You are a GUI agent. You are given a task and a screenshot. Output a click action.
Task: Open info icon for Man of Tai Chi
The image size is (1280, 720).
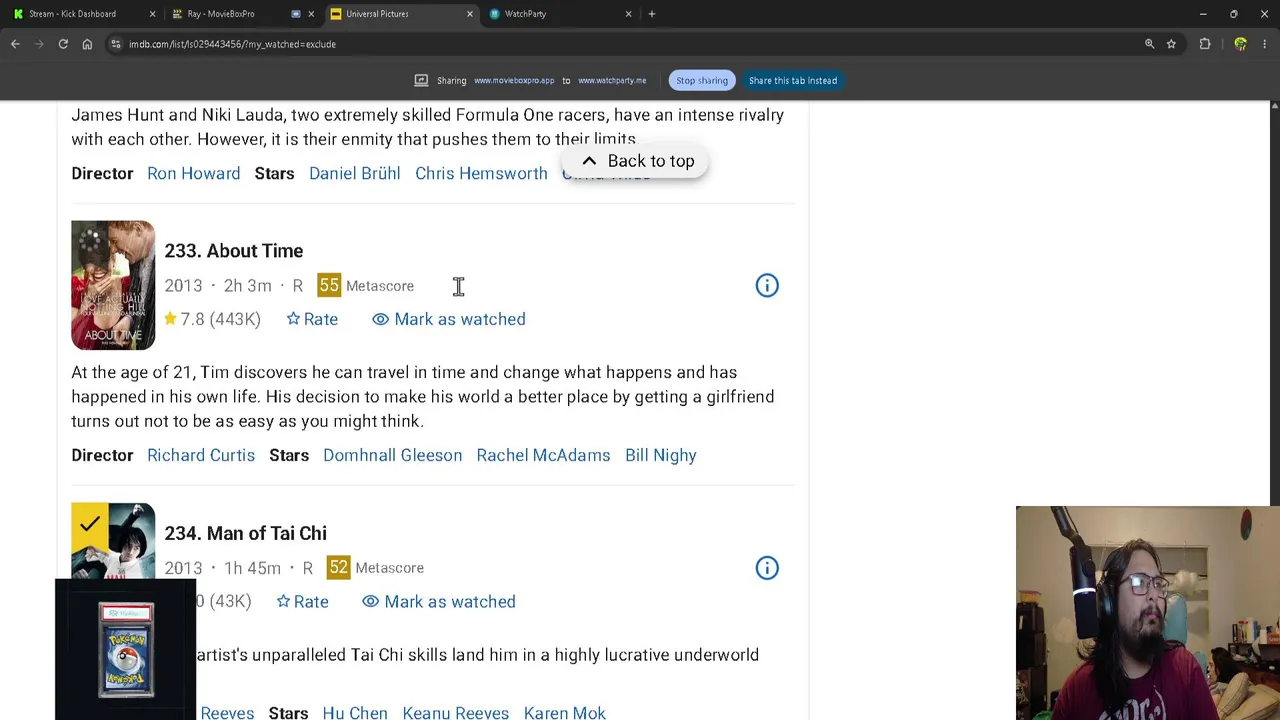point(767,568)
